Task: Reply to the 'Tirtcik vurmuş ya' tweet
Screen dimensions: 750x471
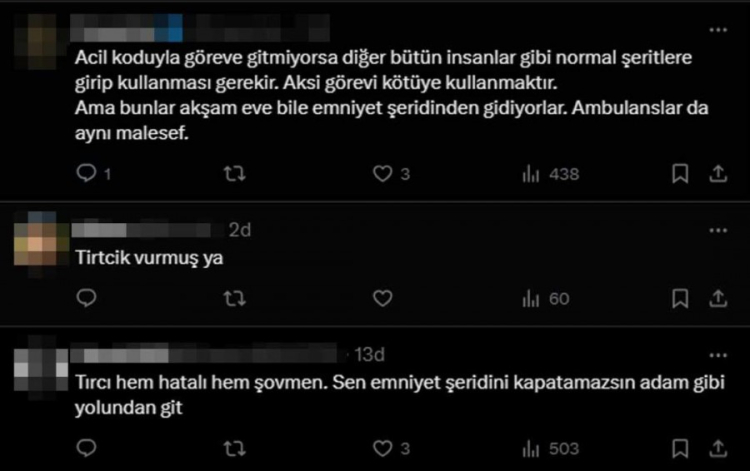Action: pyautogui.click(x=86, y=298)
